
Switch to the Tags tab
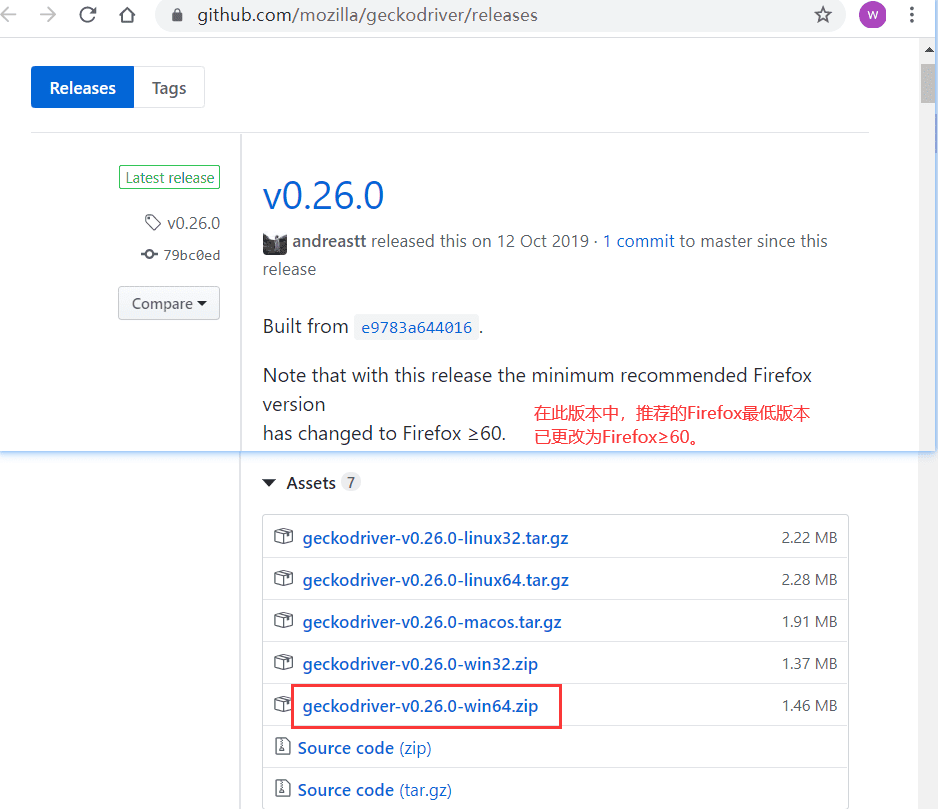coord(169,87)
